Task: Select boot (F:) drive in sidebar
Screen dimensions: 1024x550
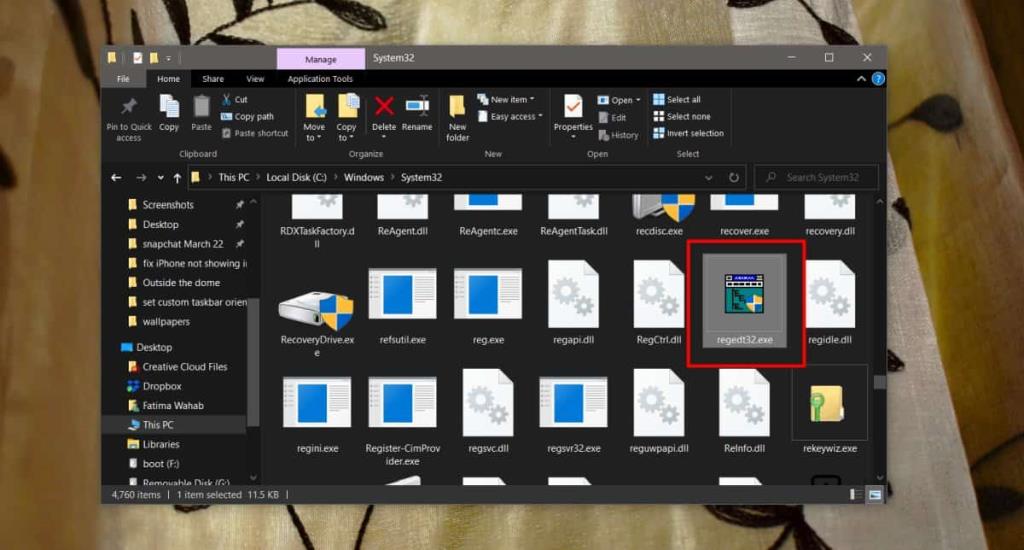Action: [x=161, y=464]
